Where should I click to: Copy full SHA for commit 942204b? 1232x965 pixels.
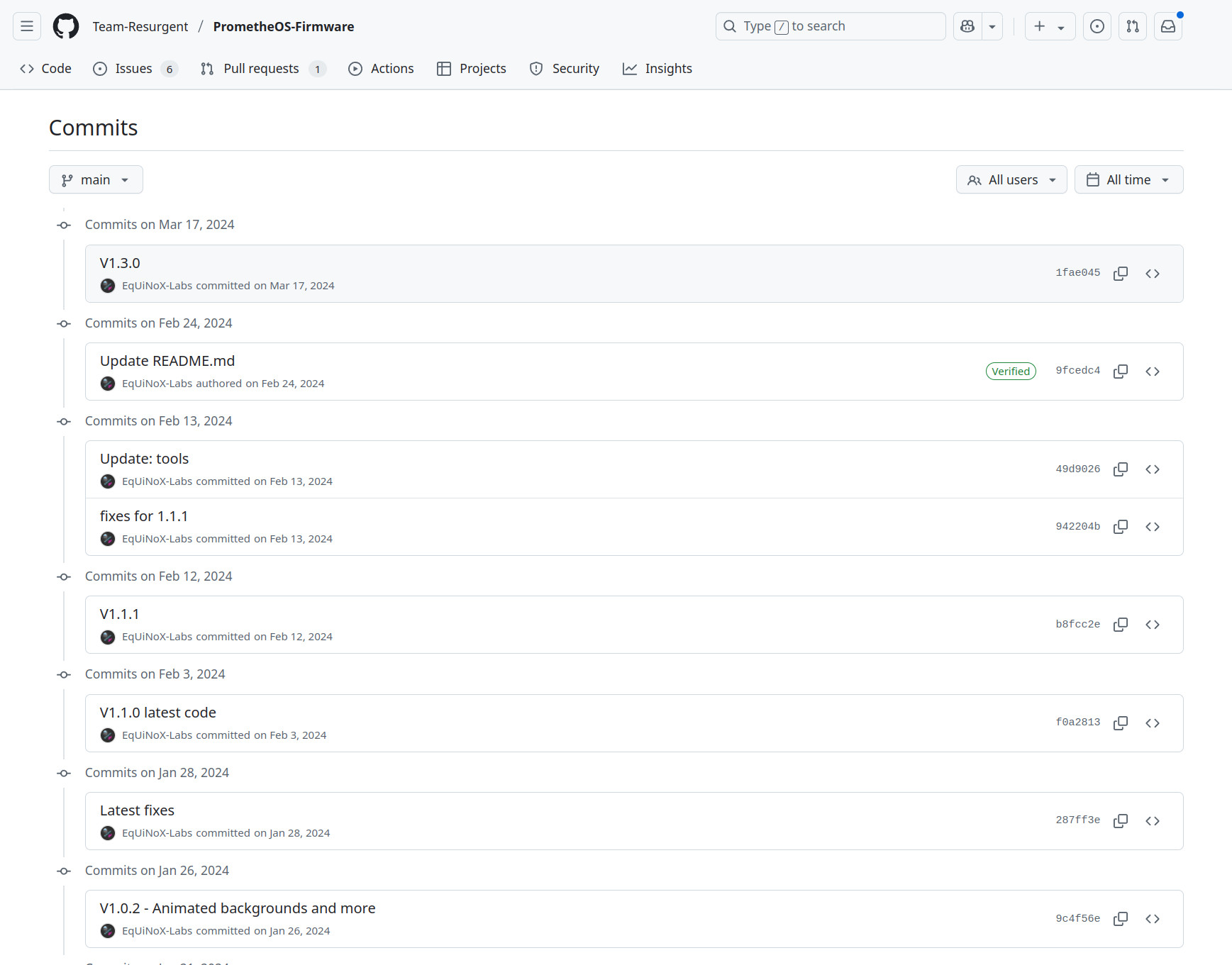point(1121,527)
